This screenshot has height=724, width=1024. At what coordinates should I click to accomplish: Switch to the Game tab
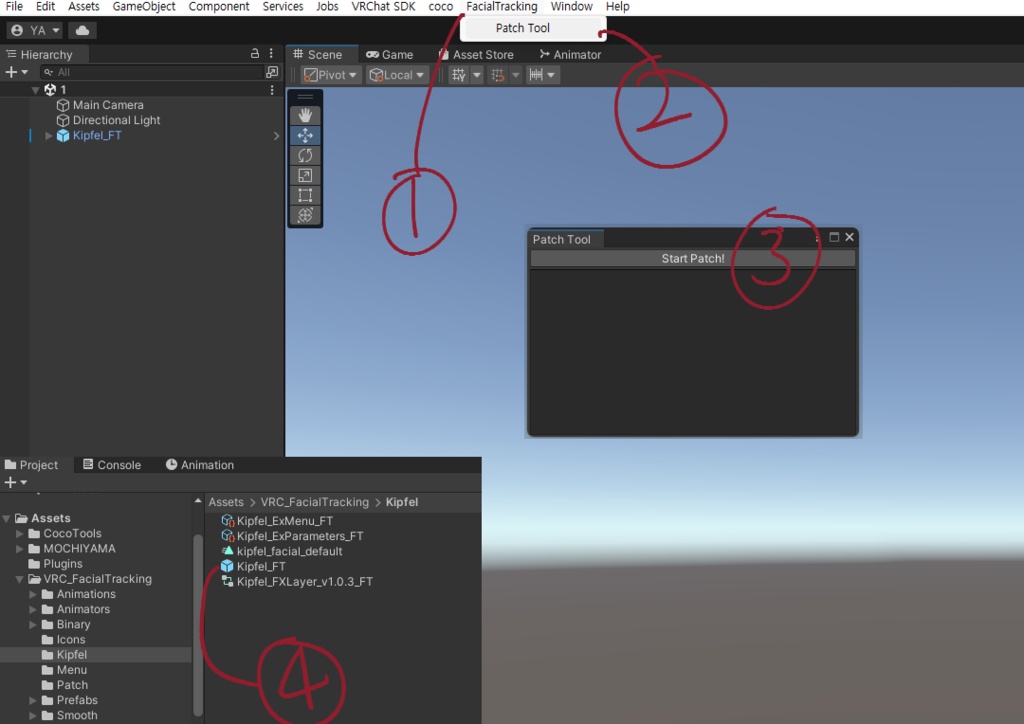389,54
